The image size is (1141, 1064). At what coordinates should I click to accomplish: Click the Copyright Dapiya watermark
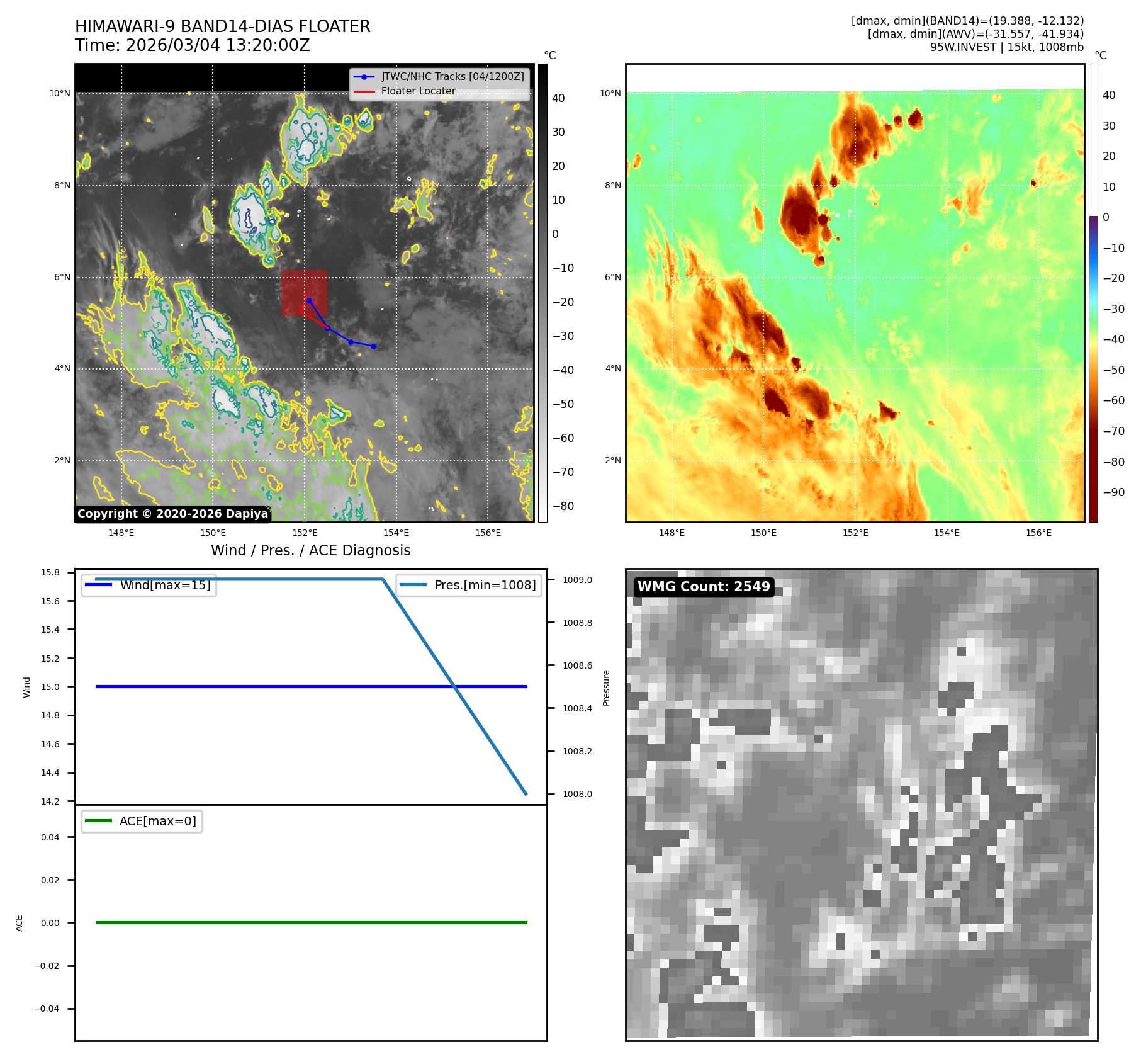coord(172,514)
